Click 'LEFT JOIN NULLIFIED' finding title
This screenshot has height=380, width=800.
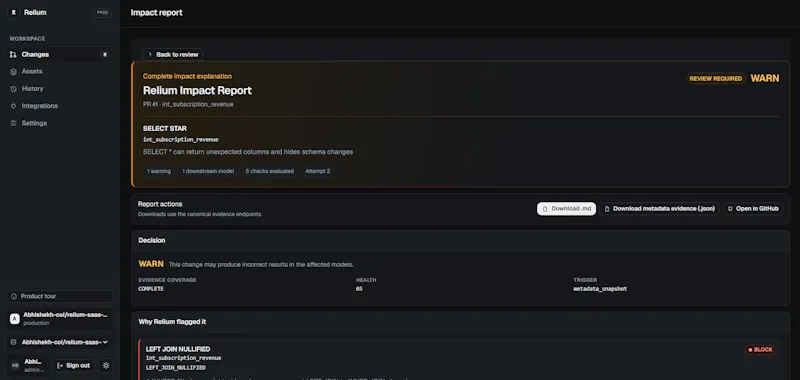[178, 349]
